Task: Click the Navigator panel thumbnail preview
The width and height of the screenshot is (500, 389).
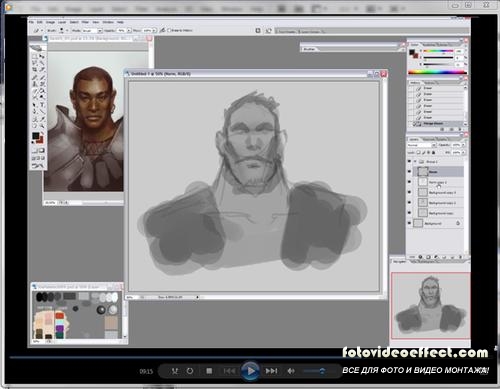Action: pyautogui.click(x=431, y=305)
